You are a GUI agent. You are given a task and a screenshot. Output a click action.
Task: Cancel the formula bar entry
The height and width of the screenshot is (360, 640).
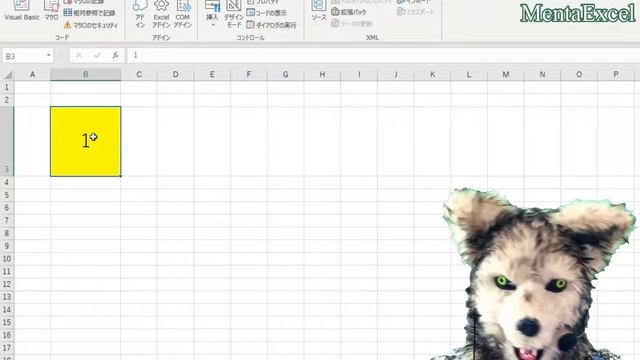[79, 56]
